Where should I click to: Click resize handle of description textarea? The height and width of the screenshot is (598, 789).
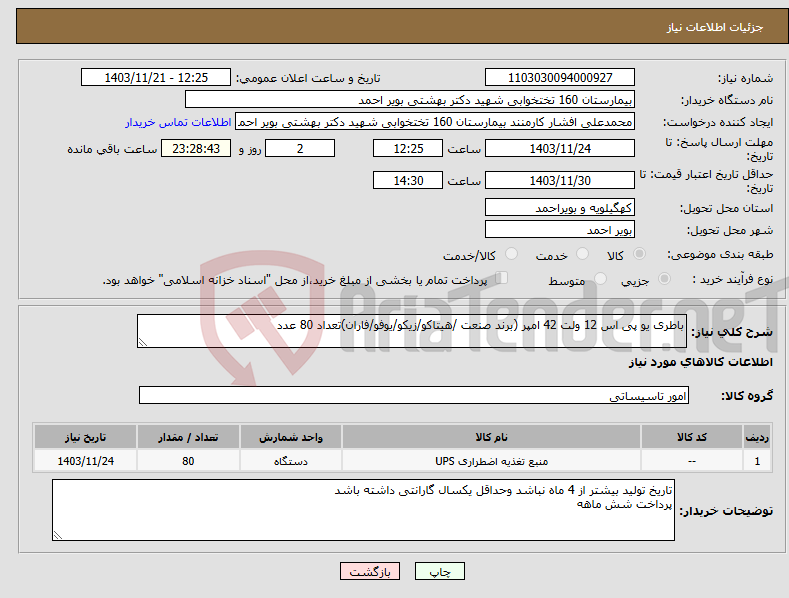(x=143, y=342)
